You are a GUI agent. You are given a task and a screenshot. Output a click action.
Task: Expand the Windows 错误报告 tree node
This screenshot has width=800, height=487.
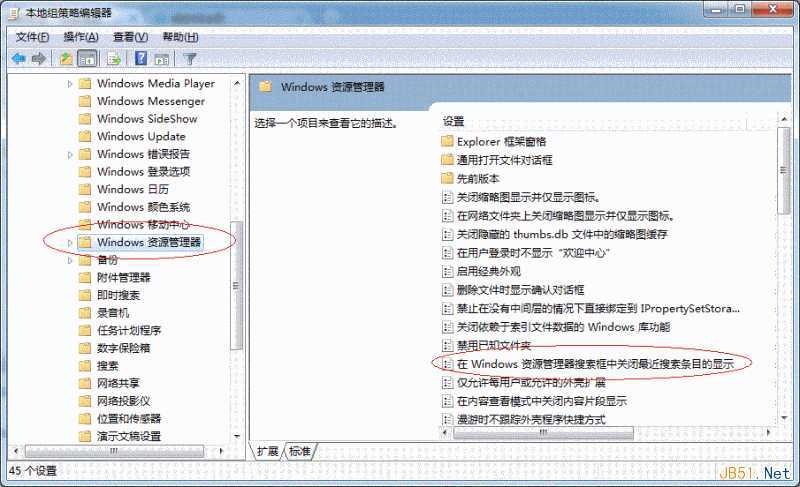(x=70, y=155)
